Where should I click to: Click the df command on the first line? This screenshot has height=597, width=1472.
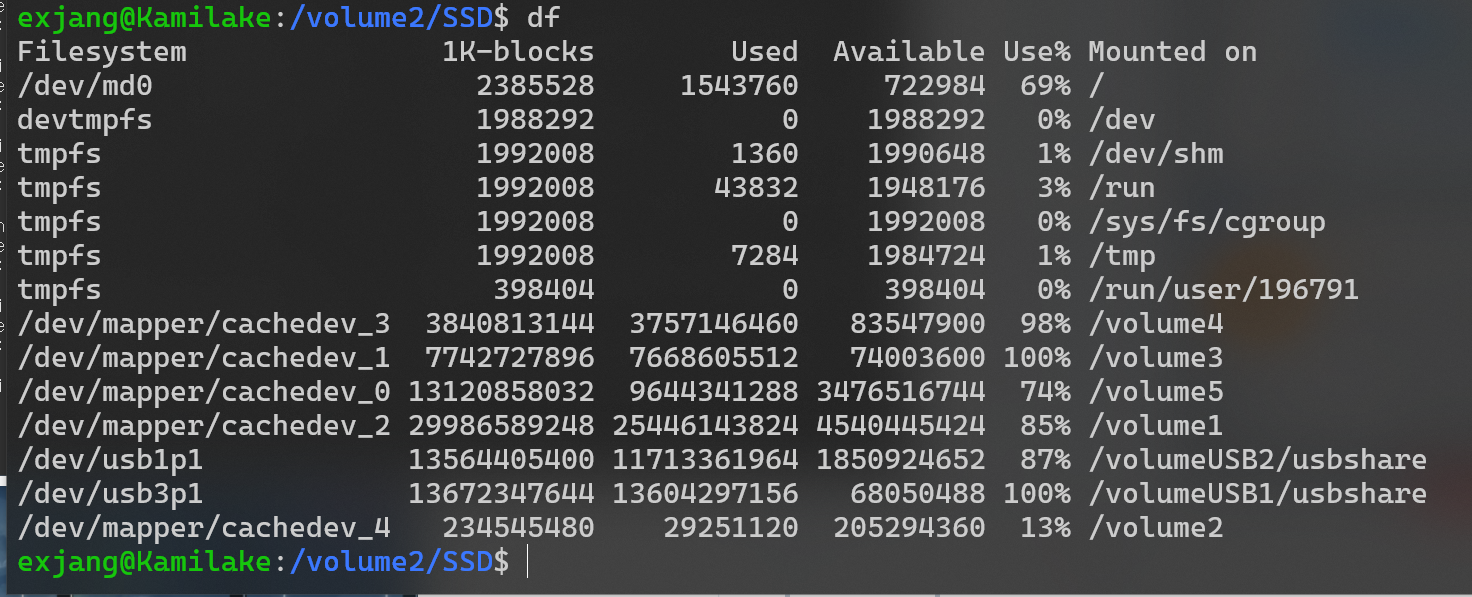543,18
